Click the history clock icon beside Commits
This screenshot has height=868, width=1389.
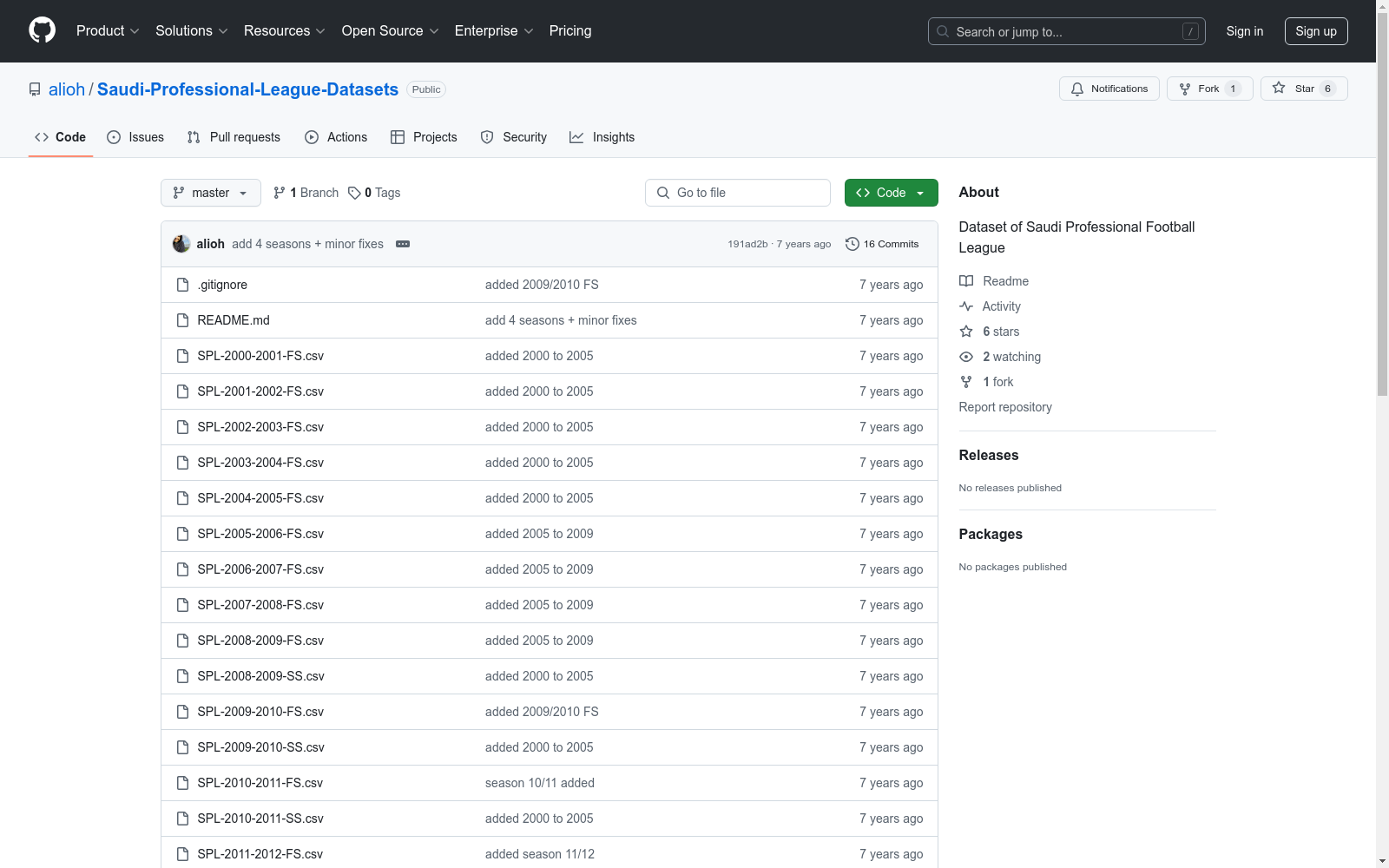[852, 244]
